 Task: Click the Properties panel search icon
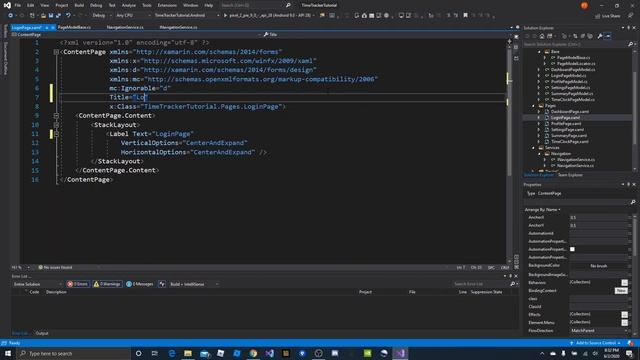(633, 202)
